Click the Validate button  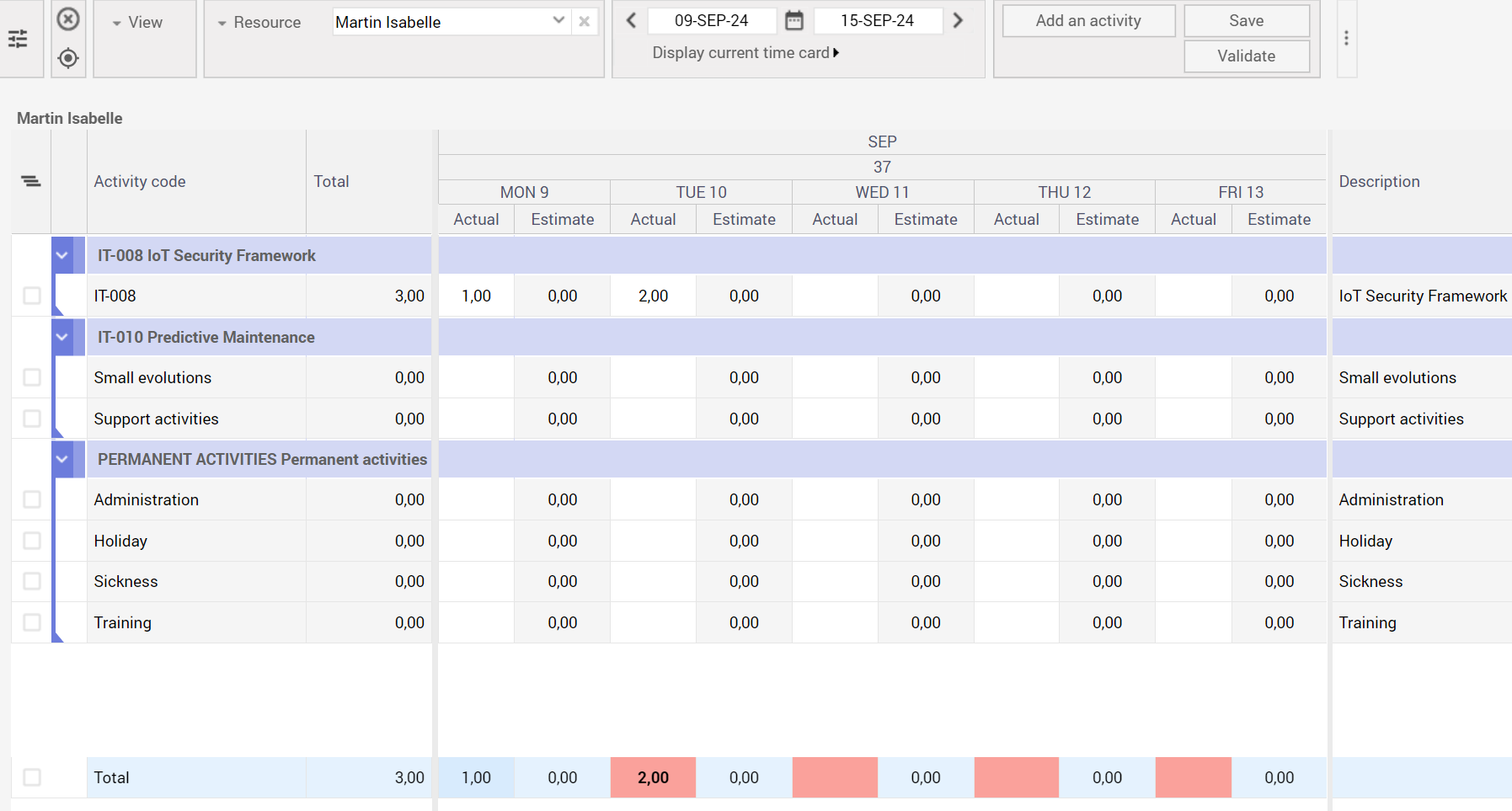[x=1247, y=56]
